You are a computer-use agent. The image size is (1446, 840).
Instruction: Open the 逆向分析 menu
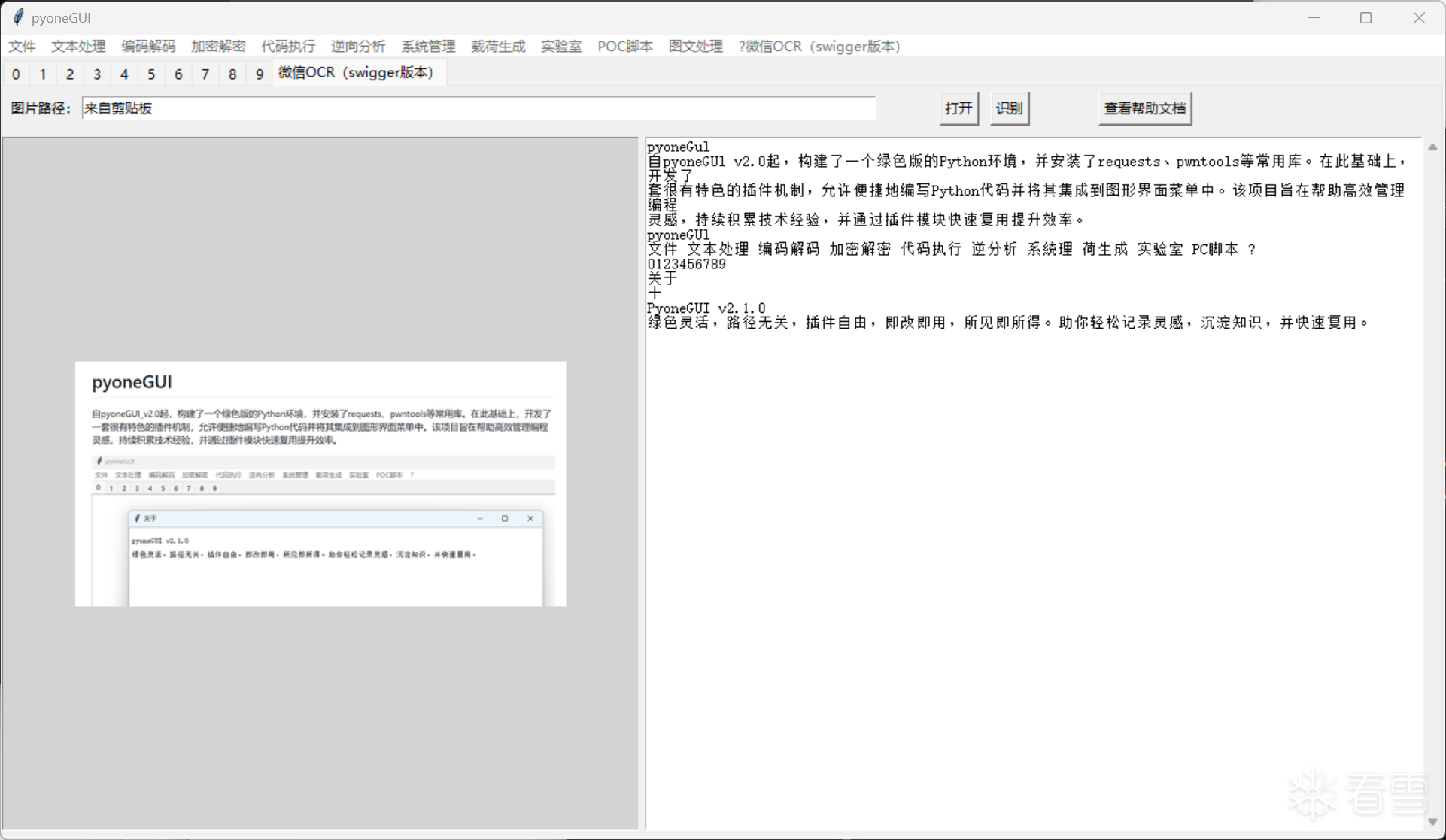pos(358,47)
